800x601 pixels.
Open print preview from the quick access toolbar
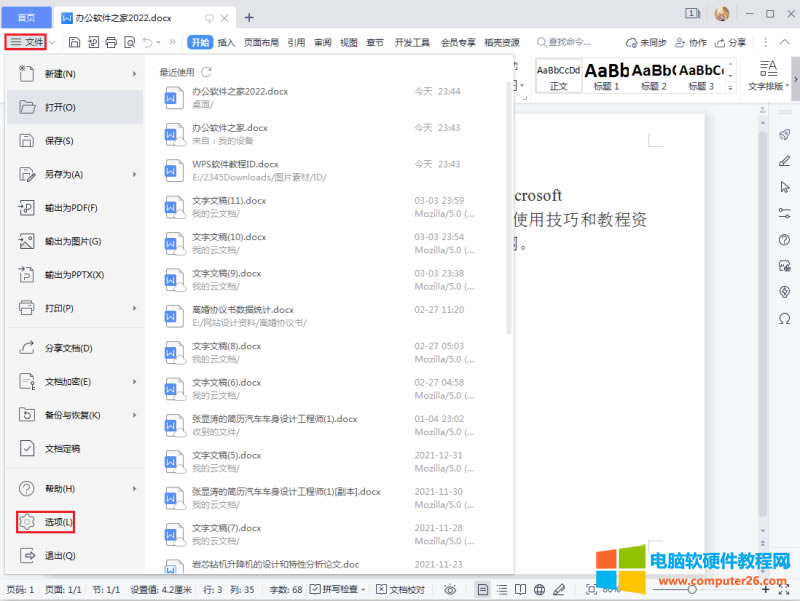[x=132, y=42]
